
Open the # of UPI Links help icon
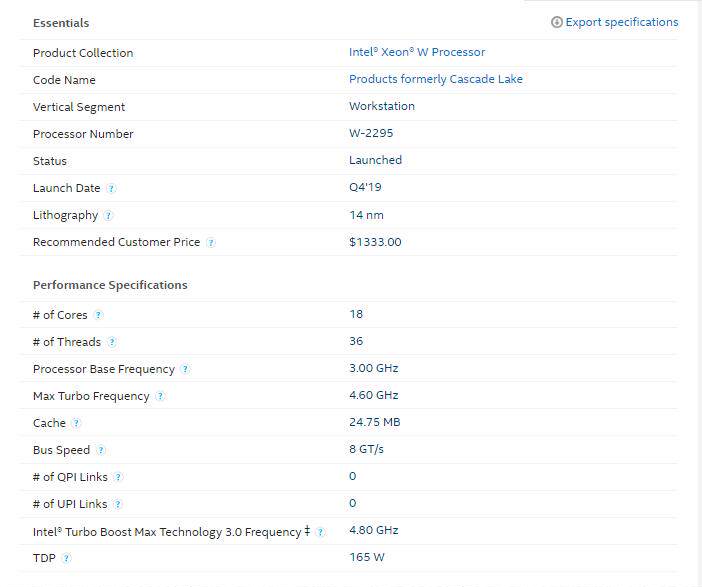point(117,505)
